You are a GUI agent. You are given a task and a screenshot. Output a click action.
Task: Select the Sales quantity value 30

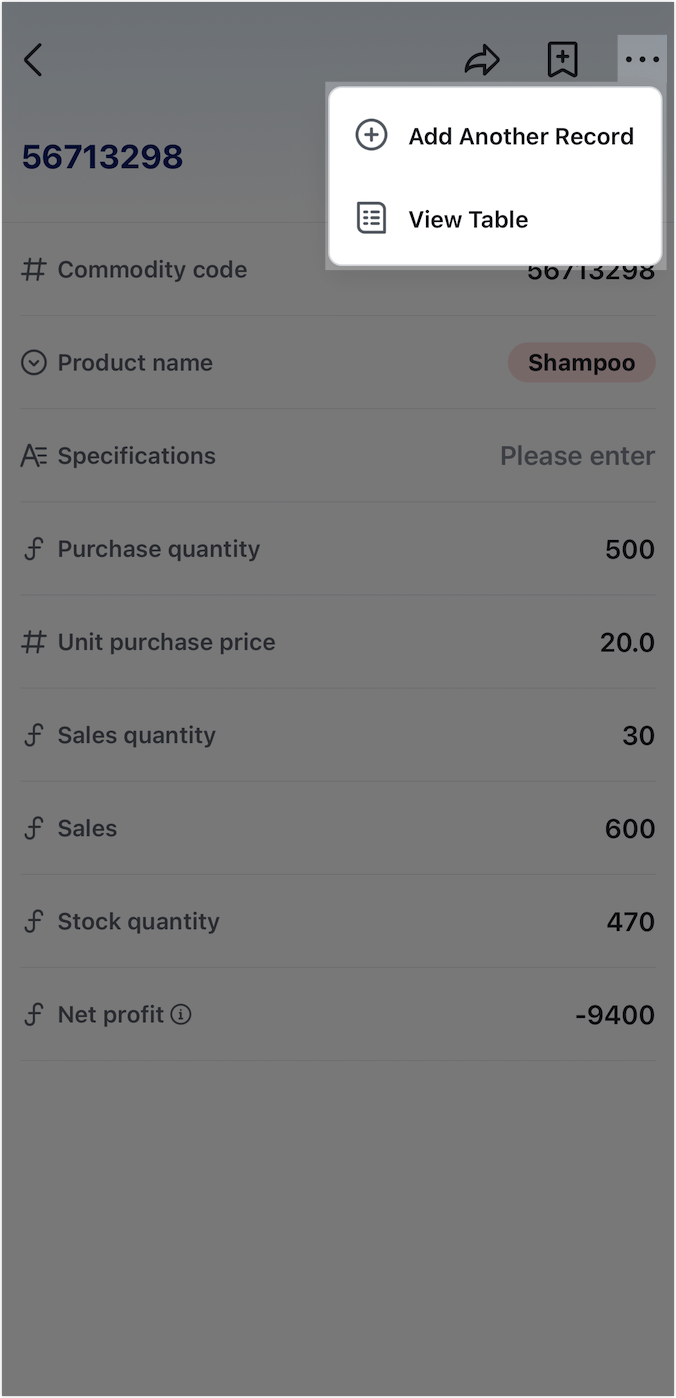click(638, 736)
